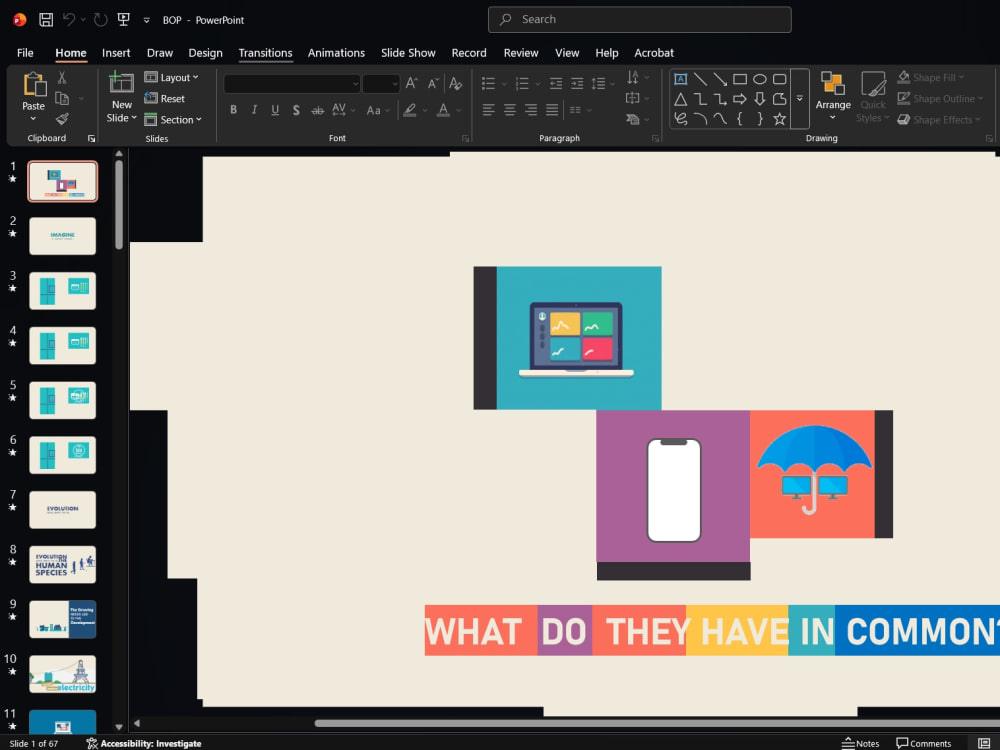Open the Section dropdown
Screen dimensions: 1000x750
point(173,119)
